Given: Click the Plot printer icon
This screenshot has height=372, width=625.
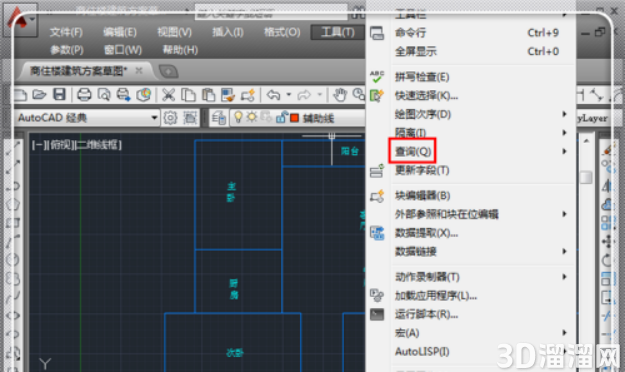Looking at the screenshot, I should pyautogui.click(x=84, y=95).
